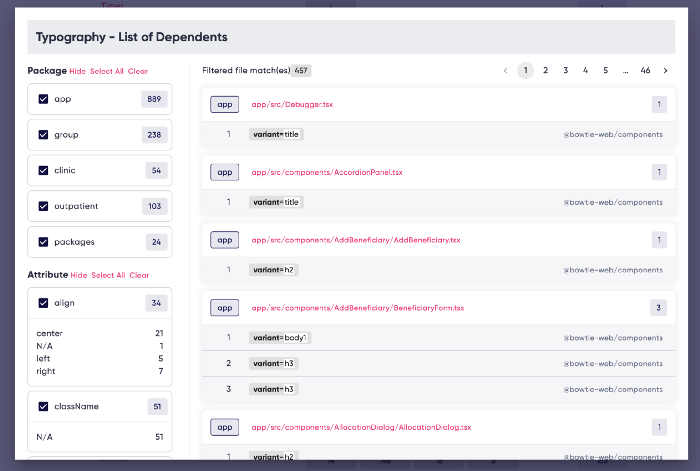
Task: Clear the Package filters
Action: tap(138, 71)
